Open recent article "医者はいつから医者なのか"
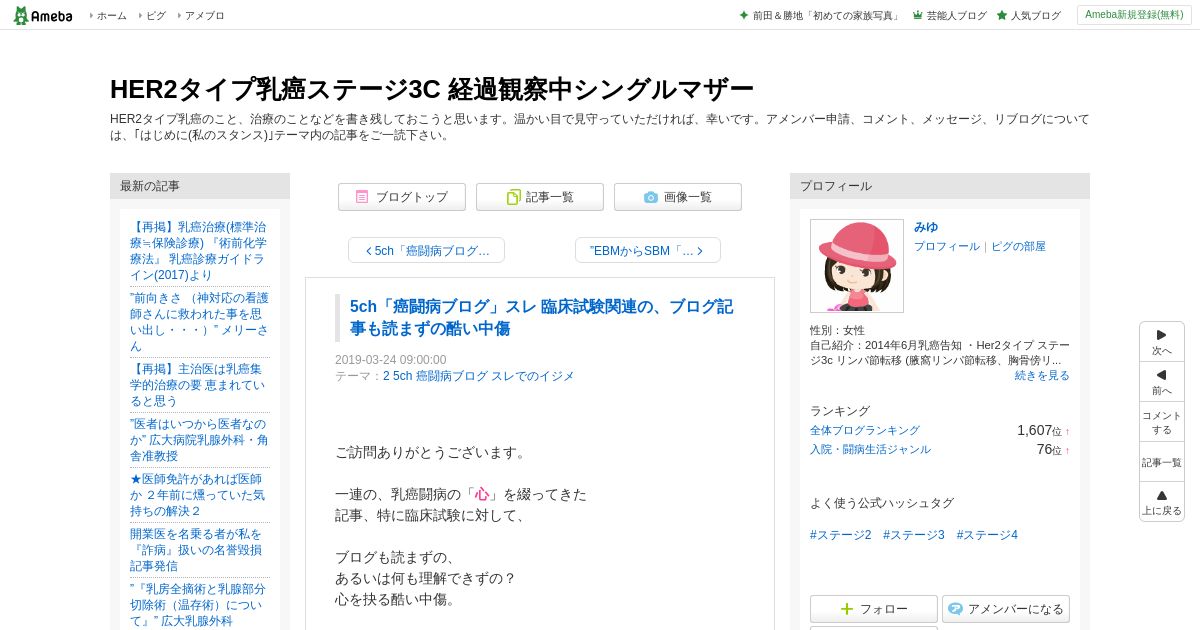This screenshot has width=1200, height=630. (x=198, y=440)
